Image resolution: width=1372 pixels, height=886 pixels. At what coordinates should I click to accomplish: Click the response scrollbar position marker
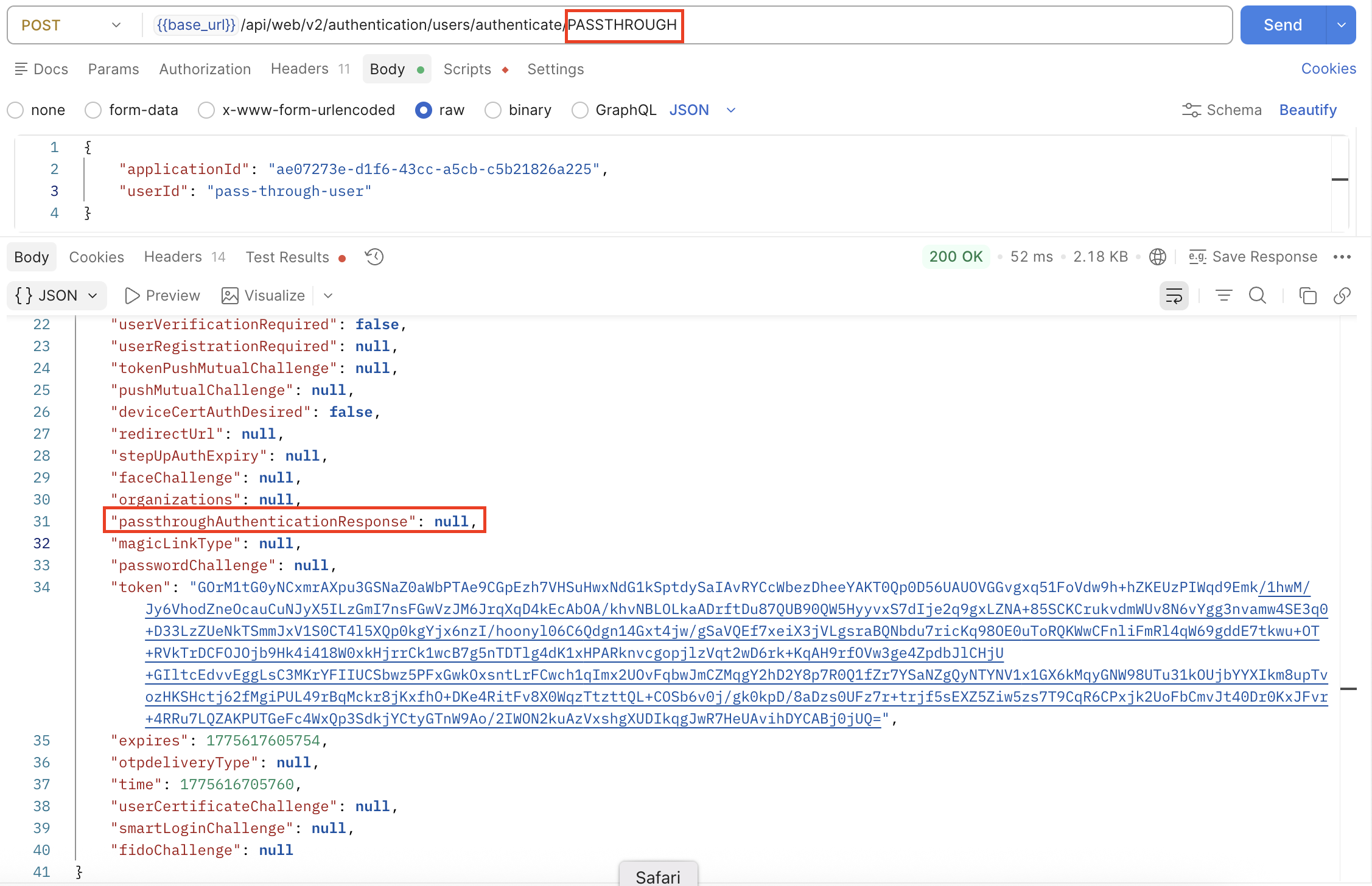pos(1349,689)
